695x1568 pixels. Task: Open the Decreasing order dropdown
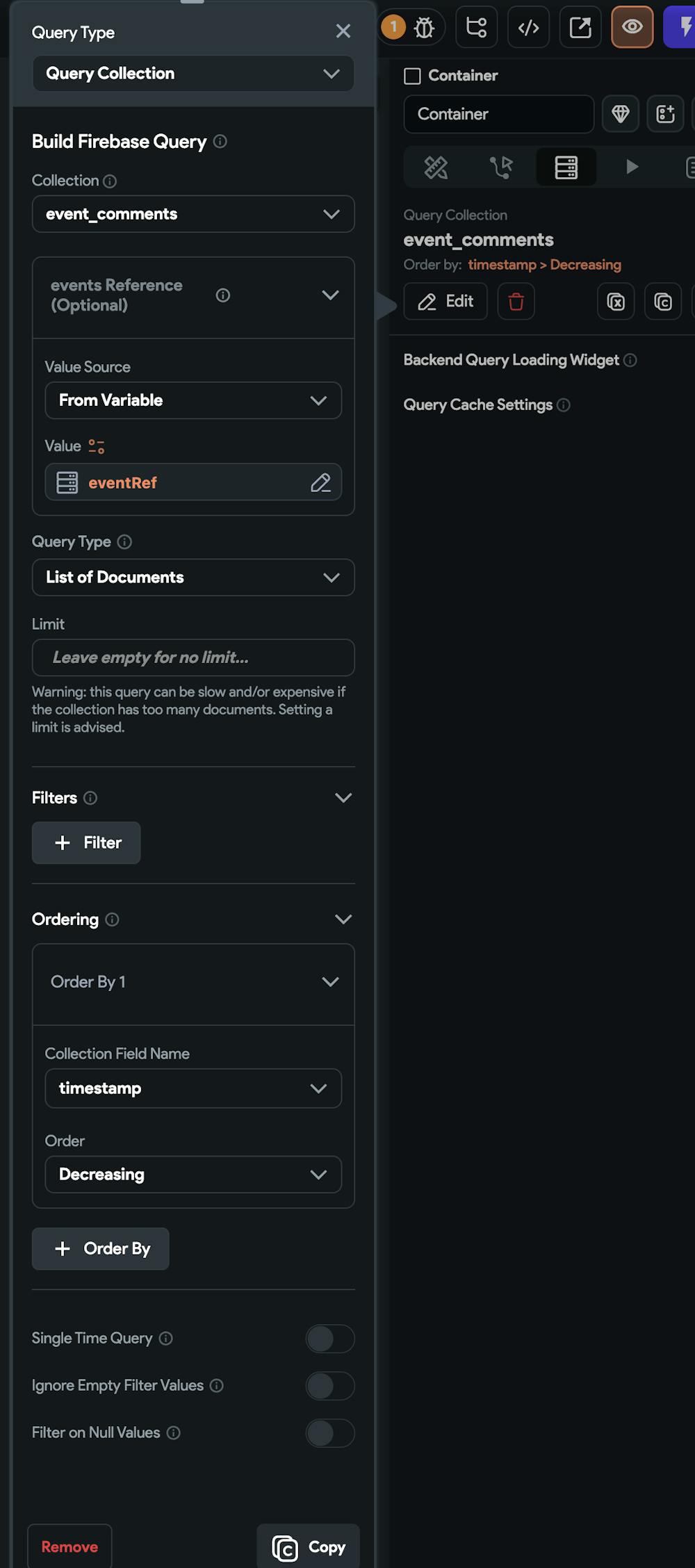[193, 1175]
